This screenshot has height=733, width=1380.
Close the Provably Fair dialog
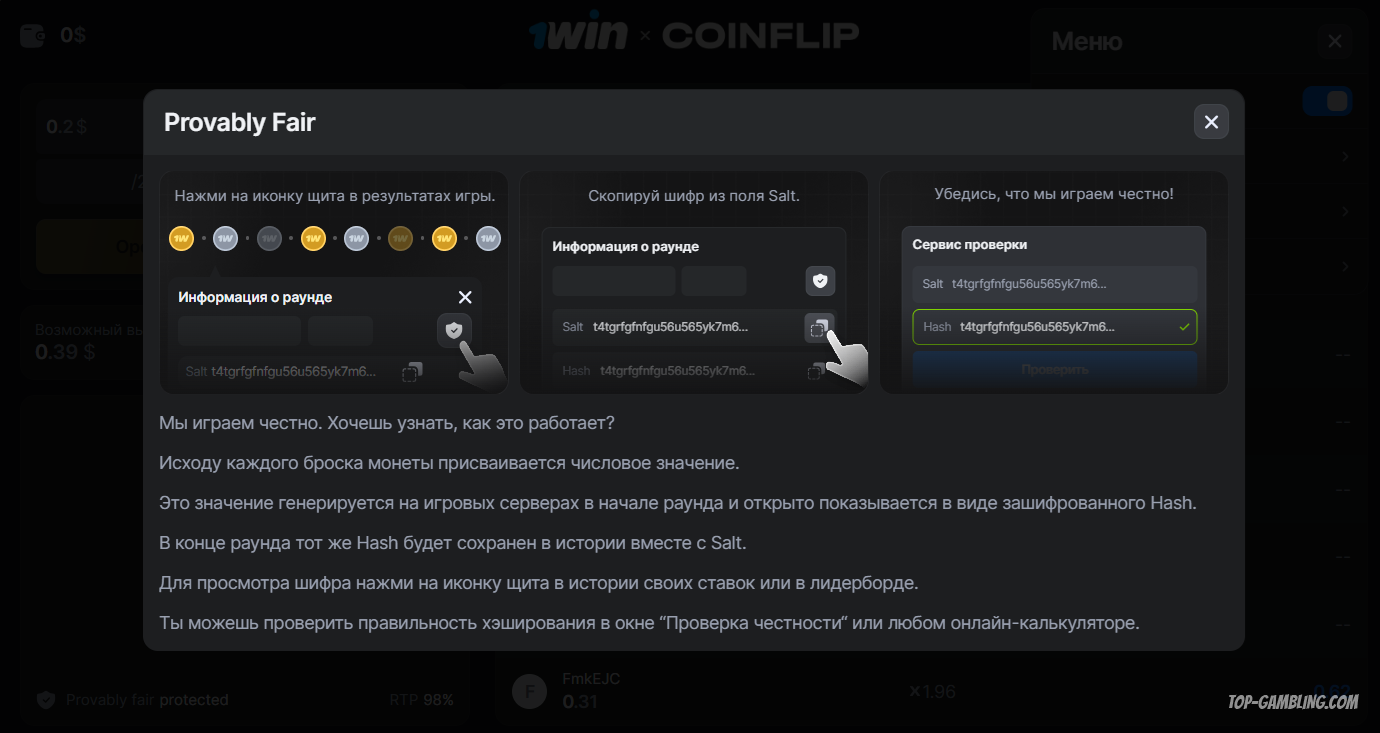coord(1211,122)
